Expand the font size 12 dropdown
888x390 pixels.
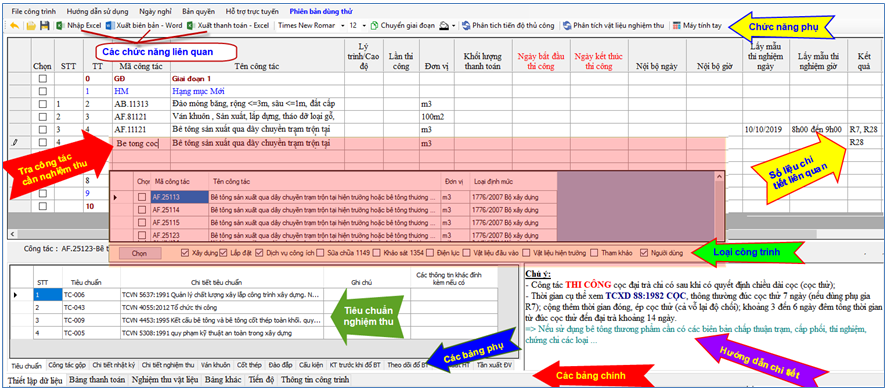(357, 25)
